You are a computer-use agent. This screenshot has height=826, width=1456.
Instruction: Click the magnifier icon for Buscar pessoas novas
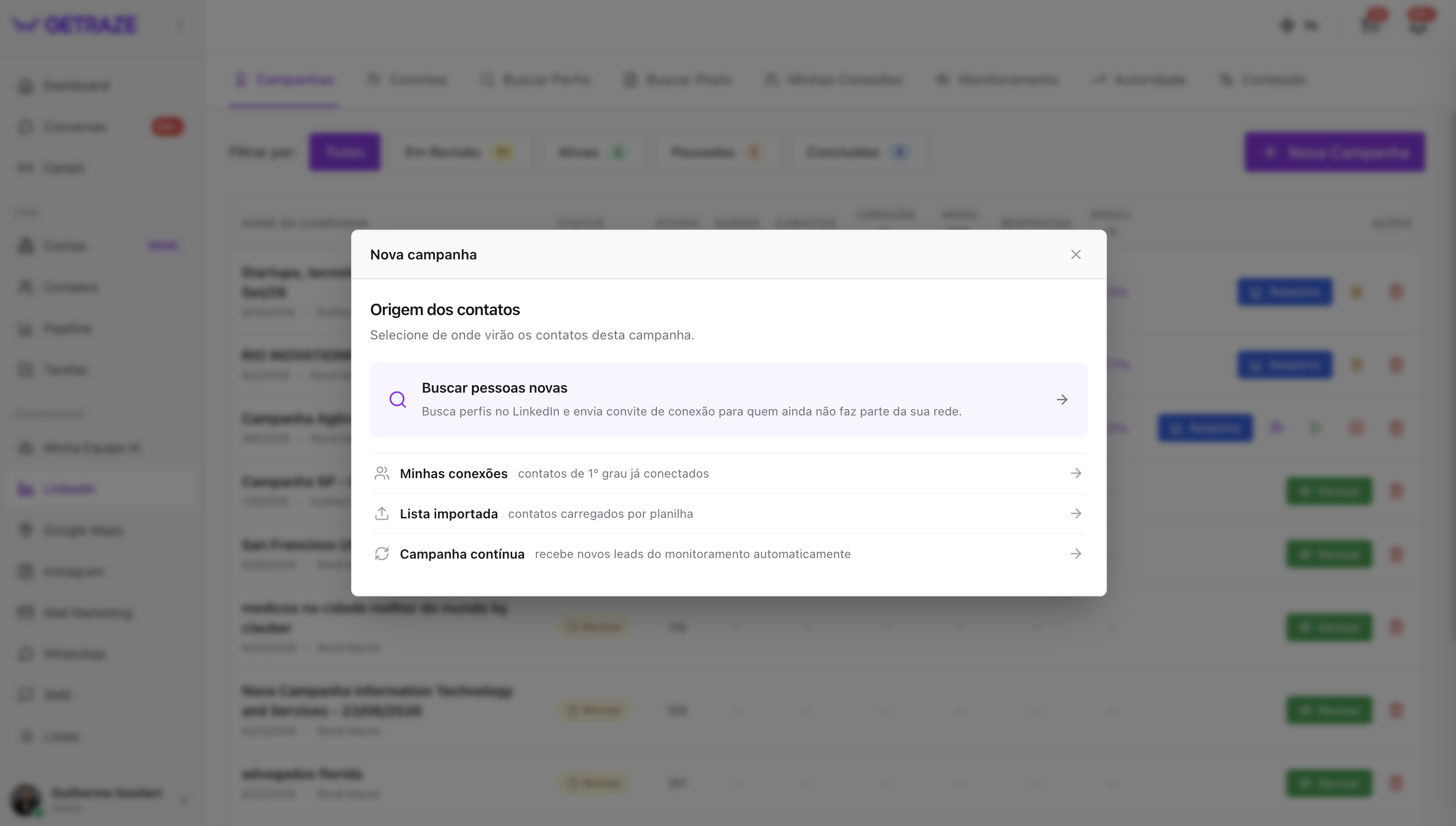click(x=397, y=400)
